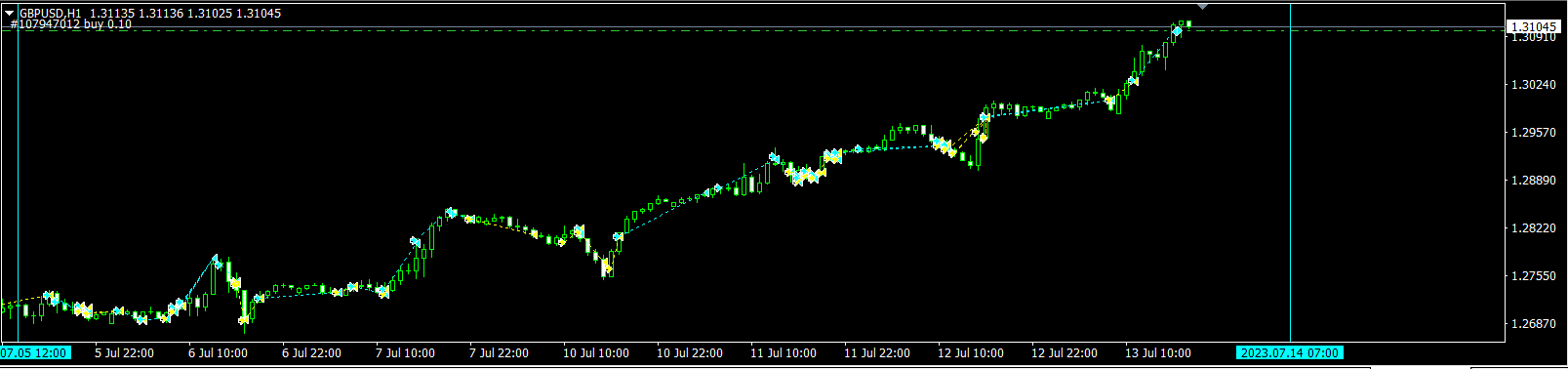Select the cyan 2023.07.14 07:00 date label

point(1290,352)
